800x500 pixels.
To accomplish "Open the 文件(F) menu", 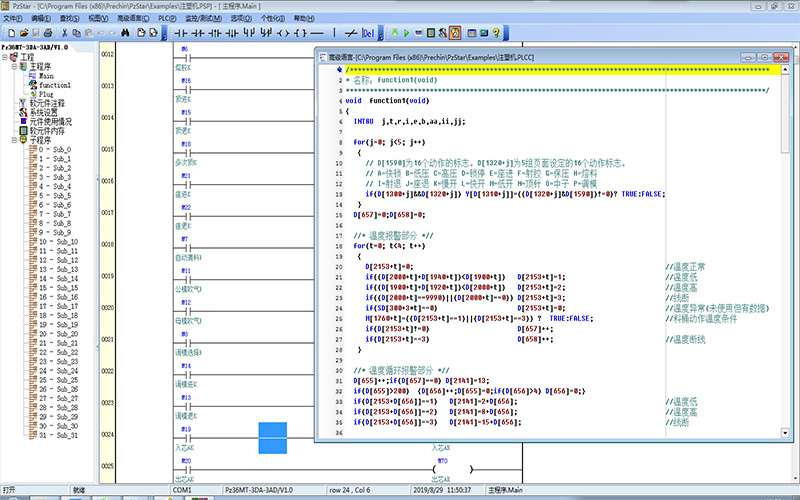I will click(x=14, y=18).
